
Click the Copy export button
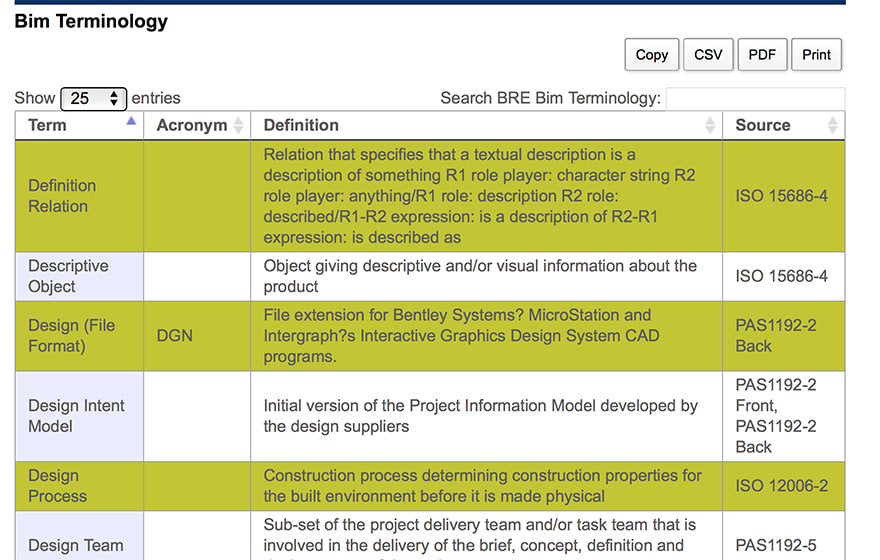pyautogui.click(x=651, y=55)
